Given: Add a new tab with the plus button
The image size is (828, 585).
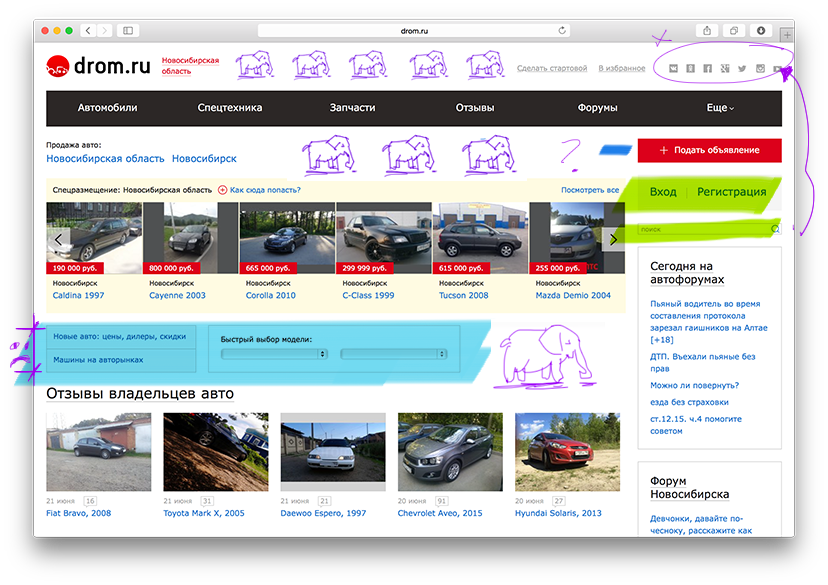Looking at the screenshot, I should [x=787, y=35].
